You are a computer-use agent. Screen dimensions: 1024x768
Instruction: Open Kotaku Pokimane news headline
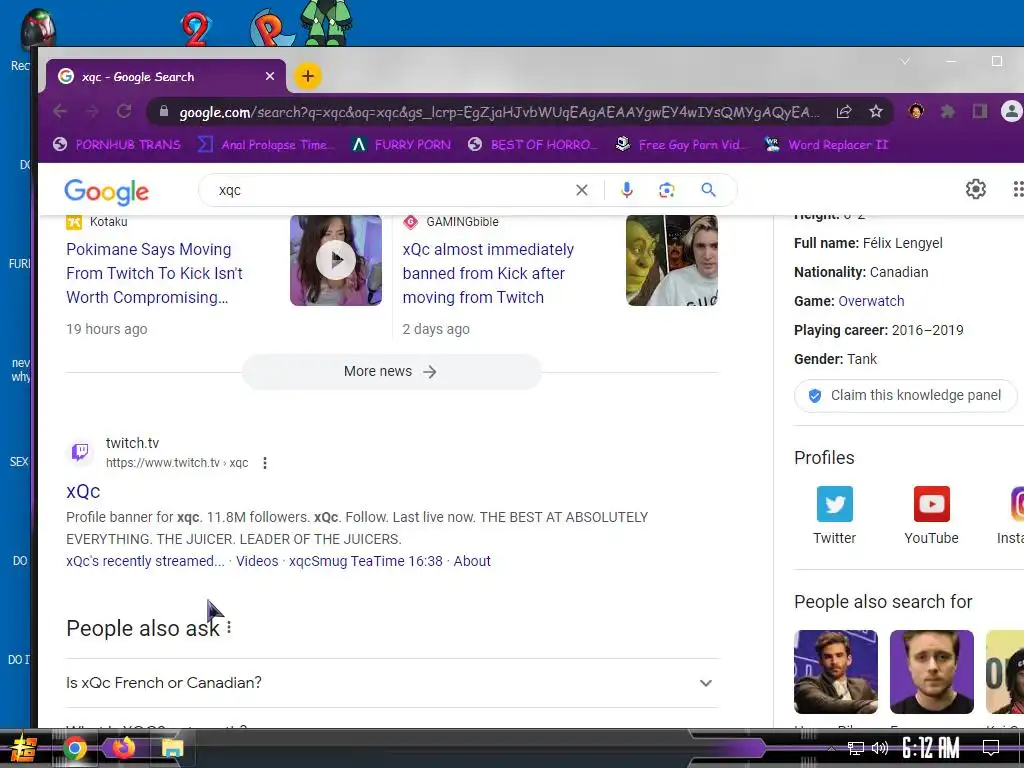click(x=154, y=273)
